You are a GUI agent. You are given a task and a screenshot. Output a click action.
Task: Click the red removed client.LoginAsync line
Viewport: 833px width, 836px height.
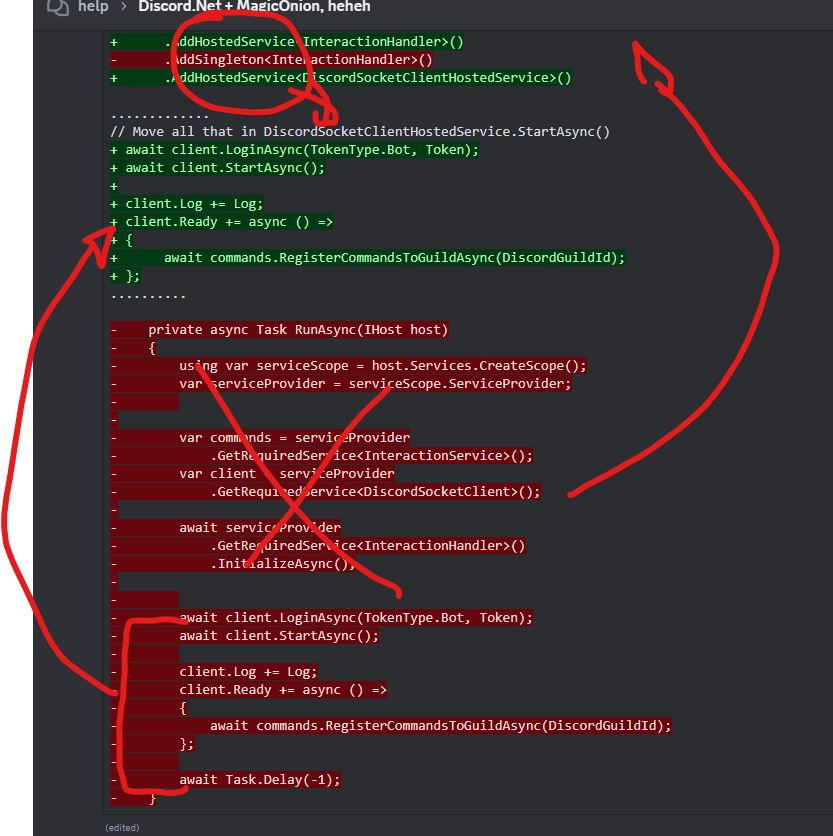tap(322, 618)
